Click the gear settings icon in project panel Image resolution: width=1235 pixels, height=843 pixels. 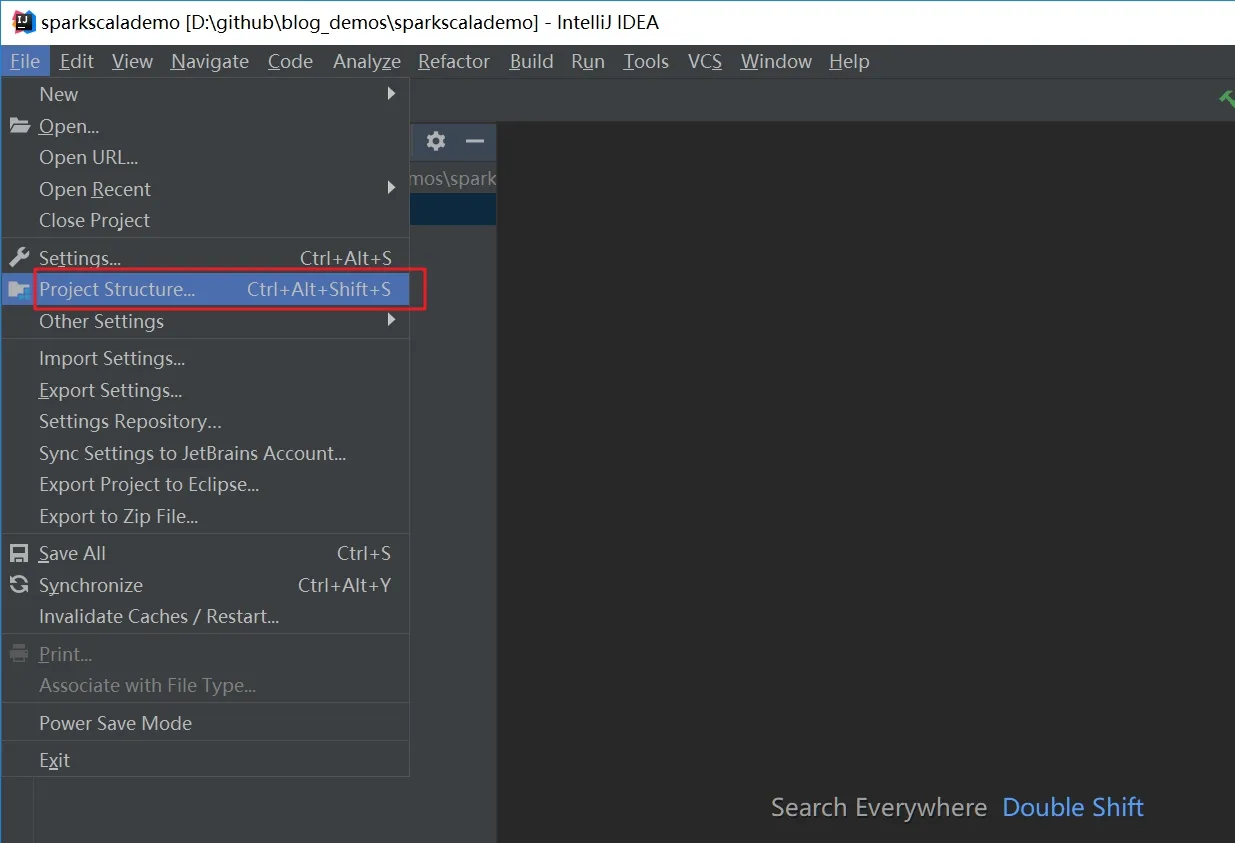(435, 141)
